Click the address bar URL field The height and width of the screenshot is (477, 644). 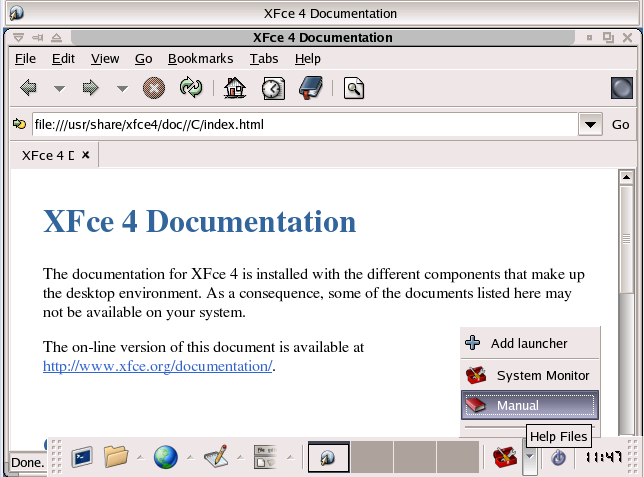[300, 125]
